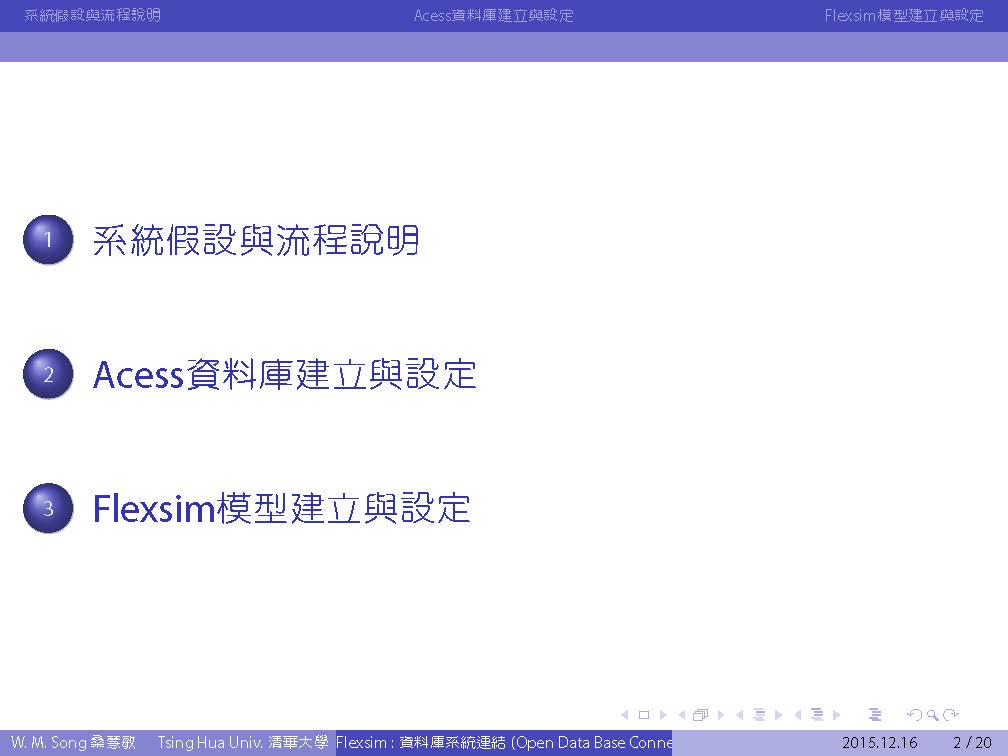Click the previous slide arrow in navigation bar
The height and width of the screenshot is (756, 1008).
[625, 715]
